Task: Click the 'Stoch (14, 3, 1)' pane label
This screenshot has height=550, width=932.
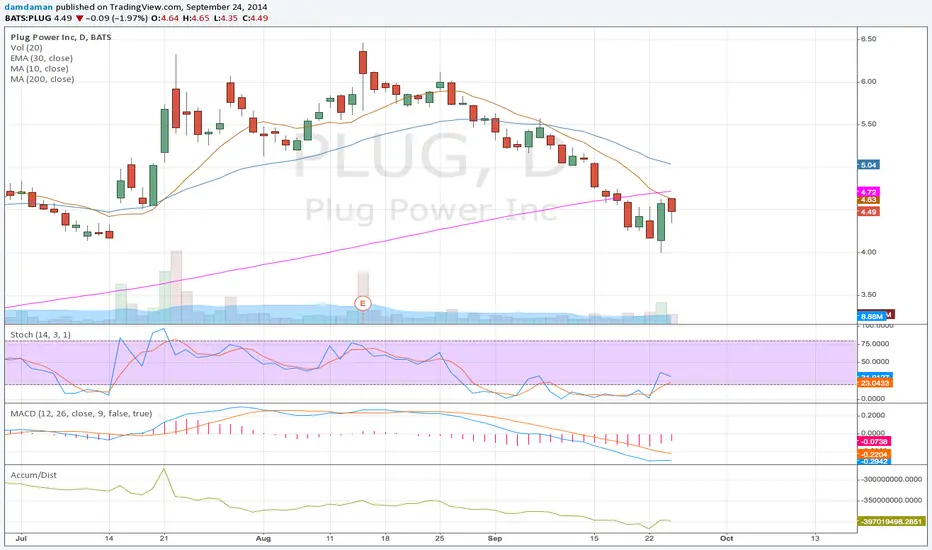Action: (40, 335)
